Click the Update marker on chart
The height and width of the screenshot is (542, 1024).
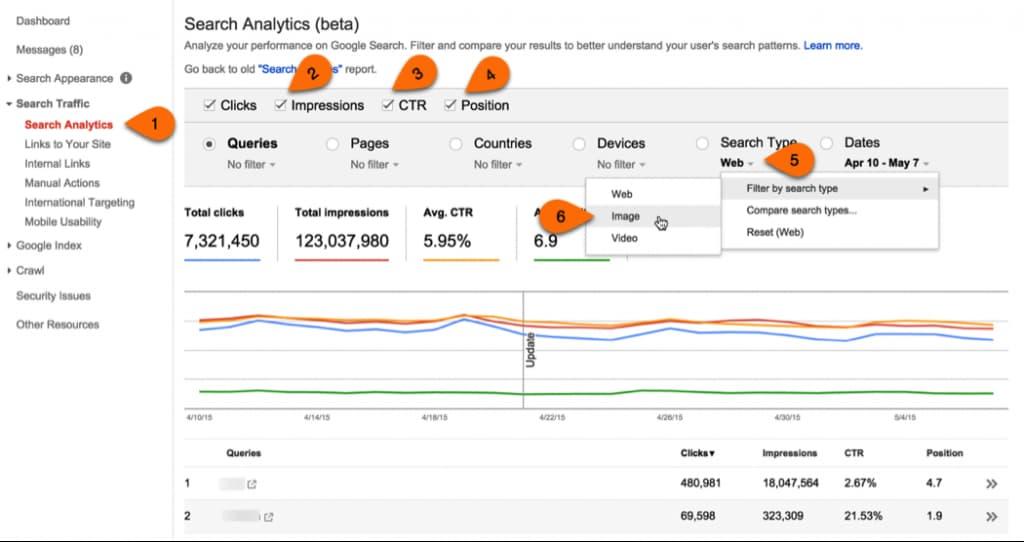530,350
